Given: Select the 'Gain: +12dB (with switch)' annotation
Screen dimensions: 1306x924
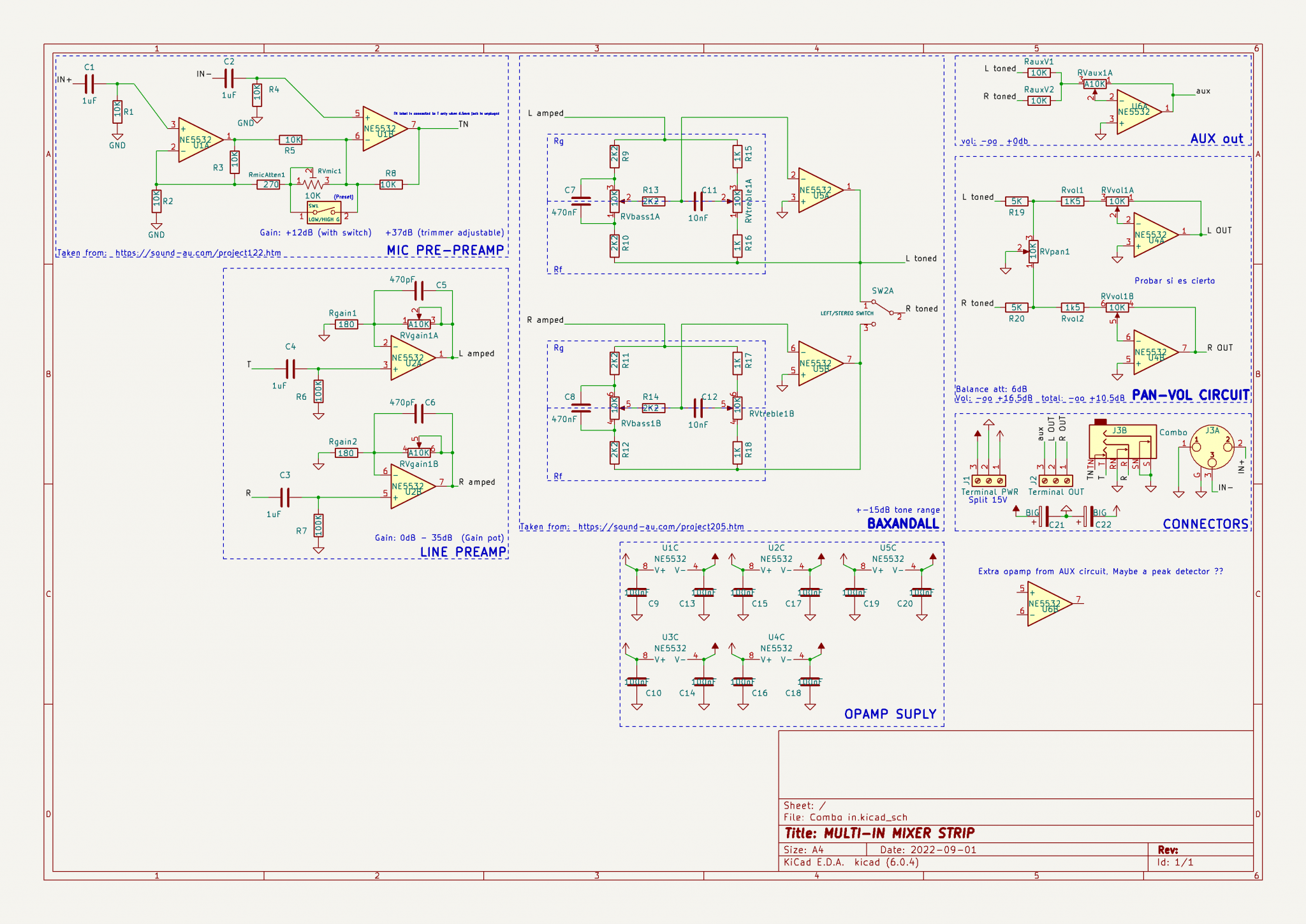Looking at the screenshot, I should pos(316,233).
